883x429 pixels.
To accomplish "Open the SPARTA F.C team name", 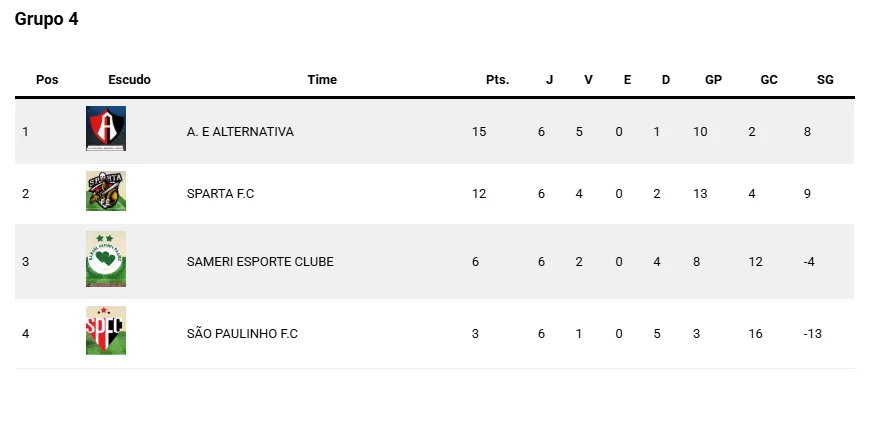I will (x=220, y=194).
